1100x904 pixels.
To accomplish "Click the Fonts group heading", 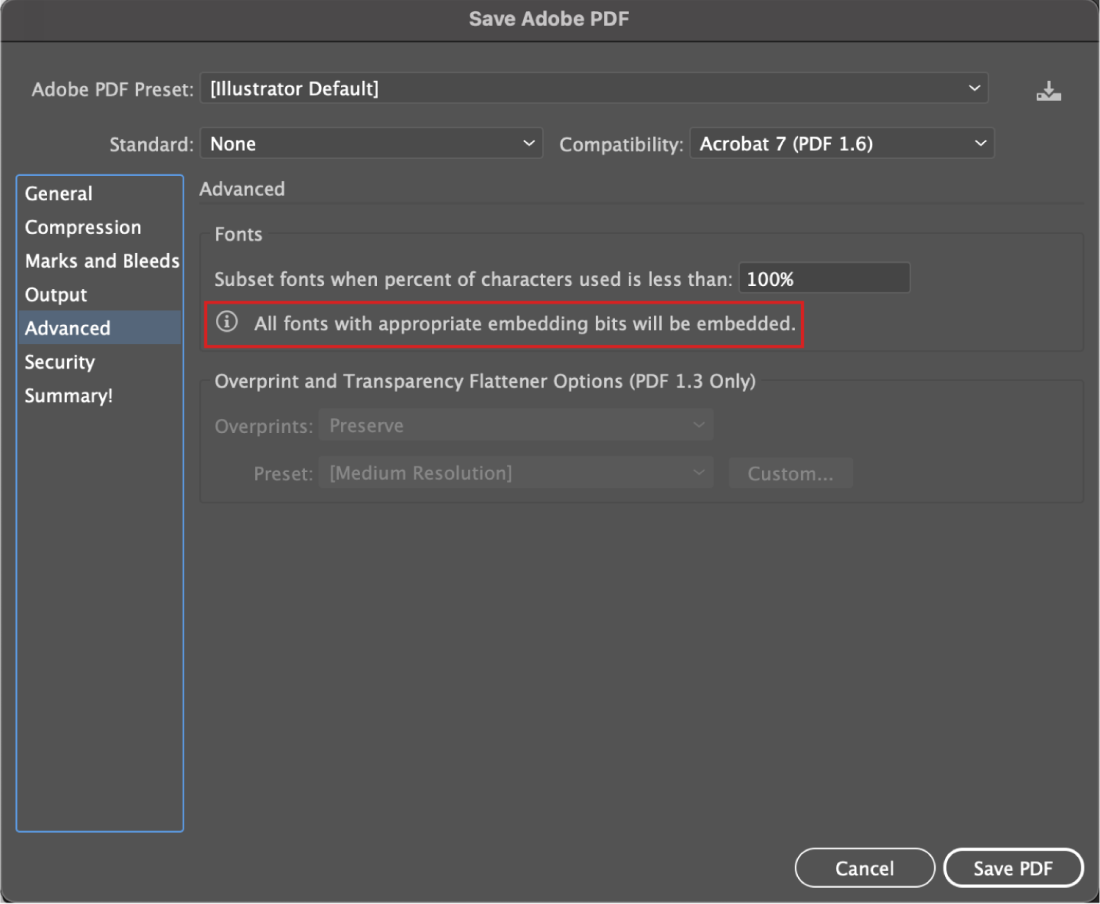I will (239, 234).
